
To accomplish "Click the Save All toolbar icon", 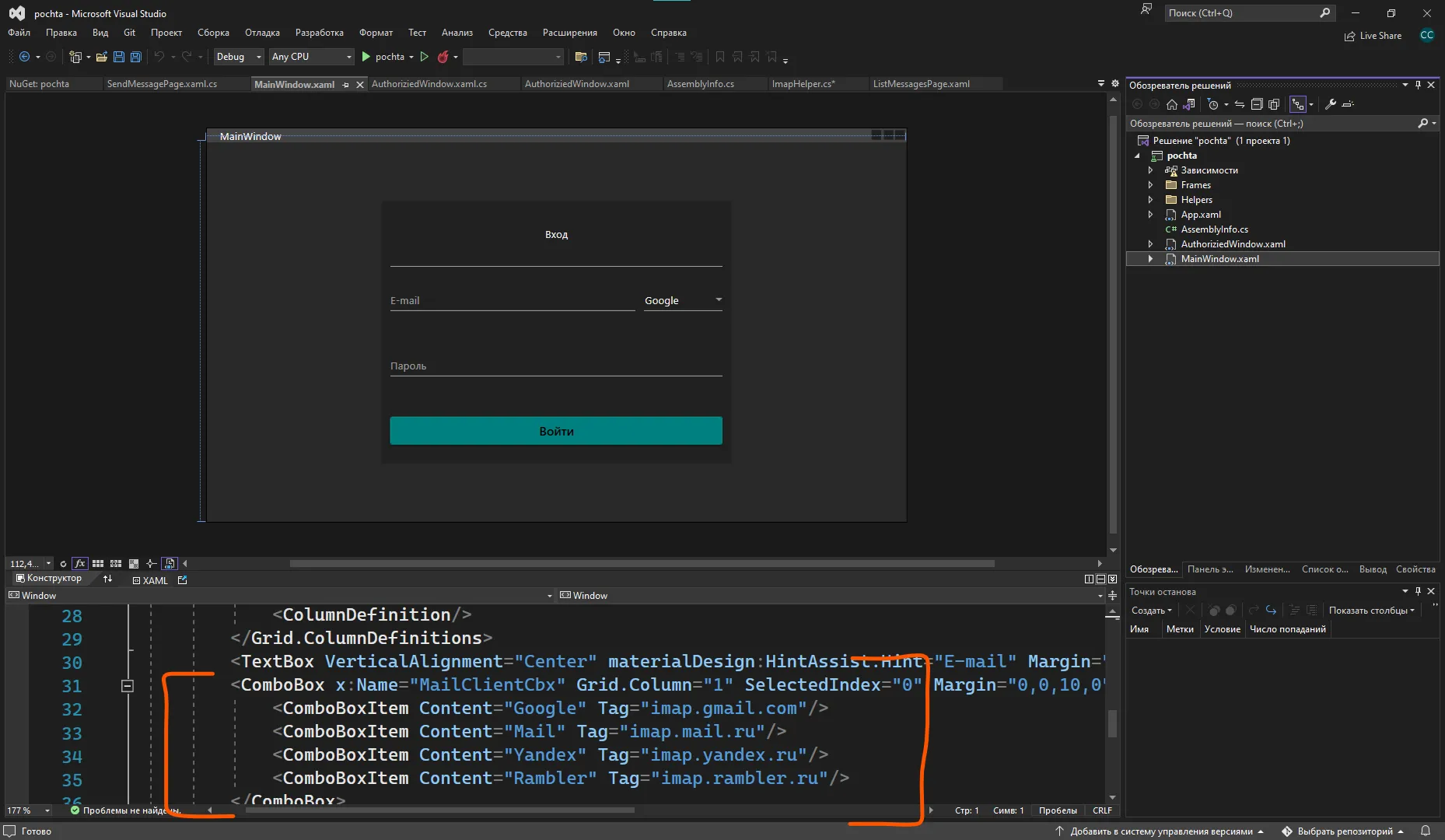I will (136, 57).
